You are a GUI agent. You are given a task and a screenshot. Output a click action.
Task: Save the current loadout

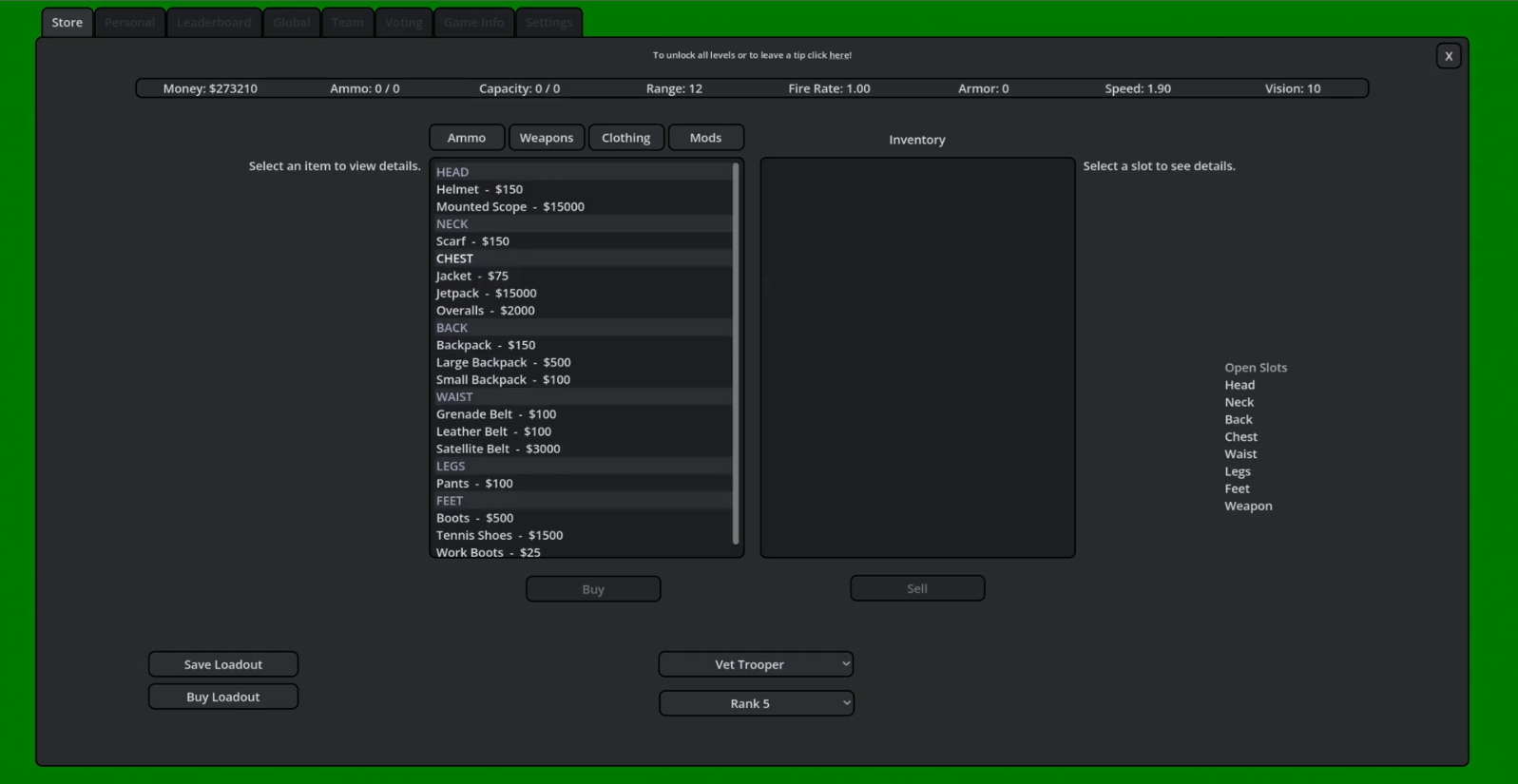[x=223, y=664]
